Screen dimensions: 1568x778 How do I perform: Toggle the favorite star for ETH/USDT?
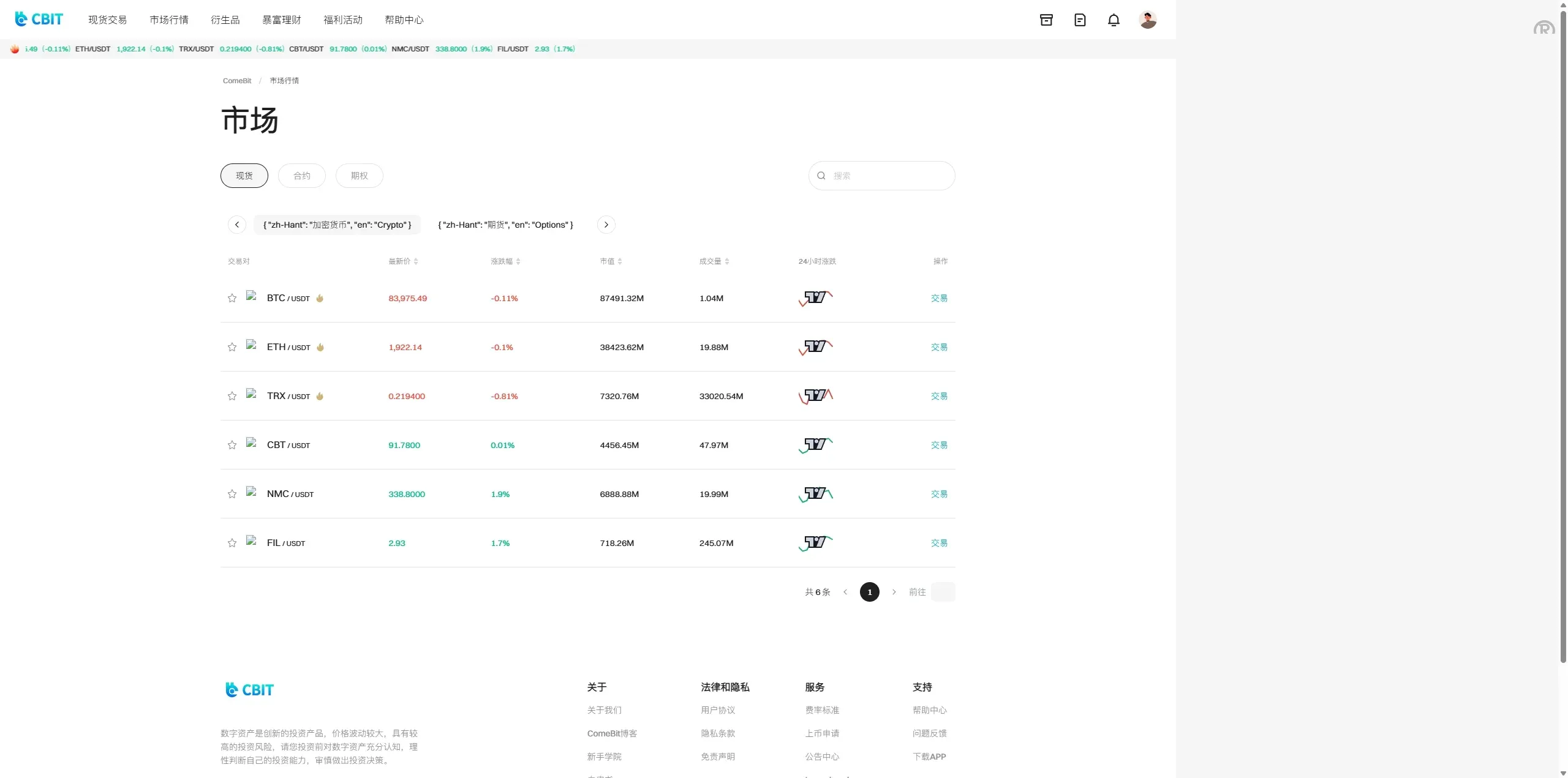(x=232, y=347)
